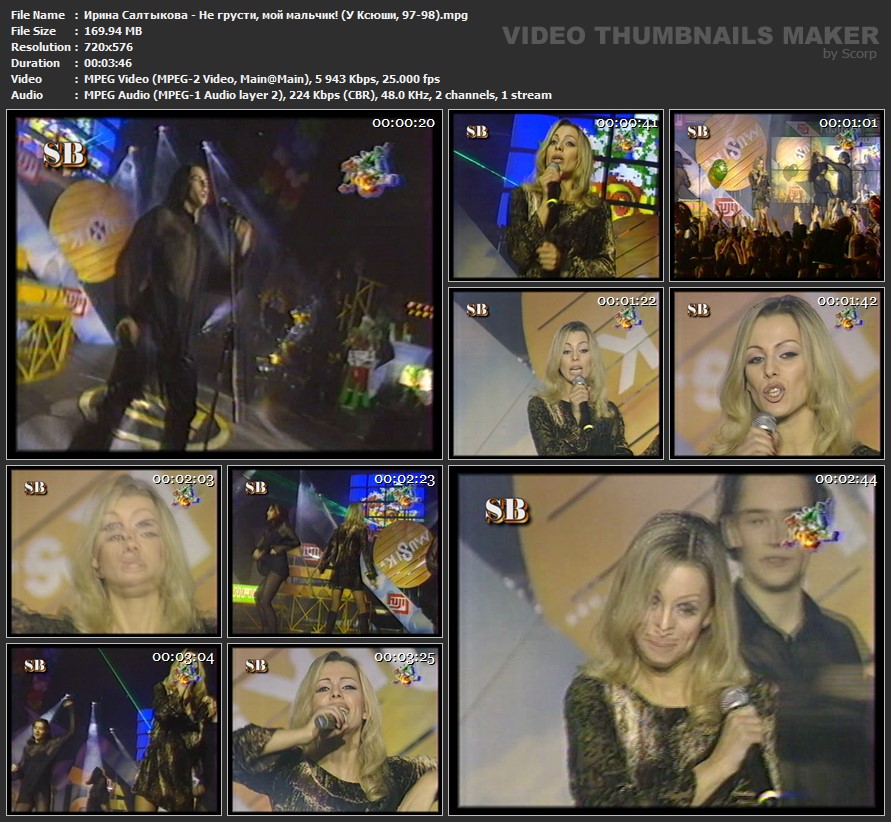This screenshot has height=822, width=891.
Task: Click the colorful channel logo in 00:02:44 frame
Action: pos(811,523)
